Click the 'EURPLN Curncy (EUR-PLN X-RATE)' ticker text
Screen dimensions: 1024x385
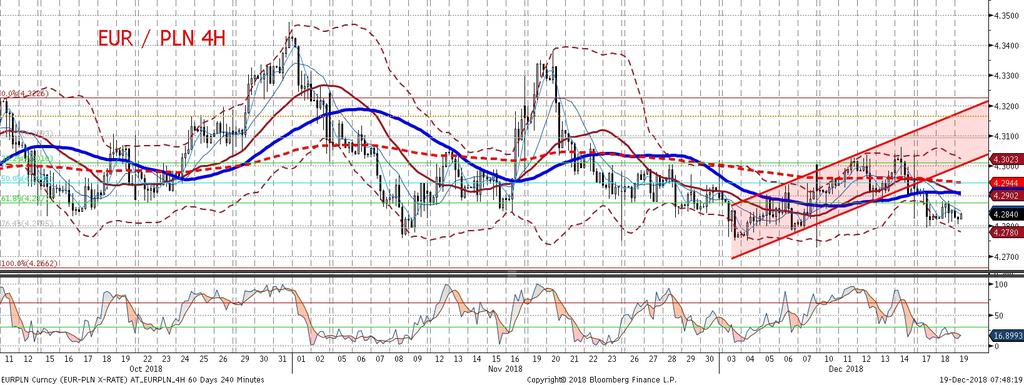(x=63, y=379)
